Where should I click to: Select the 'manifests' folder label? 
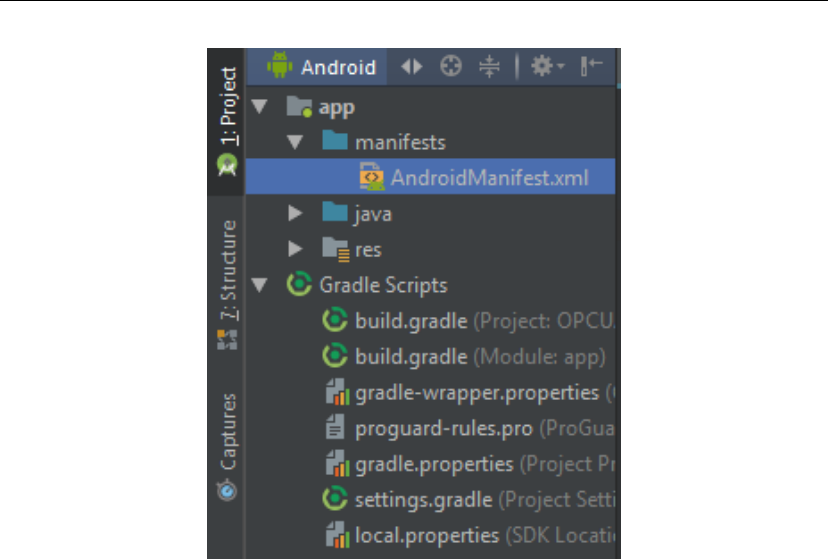tap(400, 143)
